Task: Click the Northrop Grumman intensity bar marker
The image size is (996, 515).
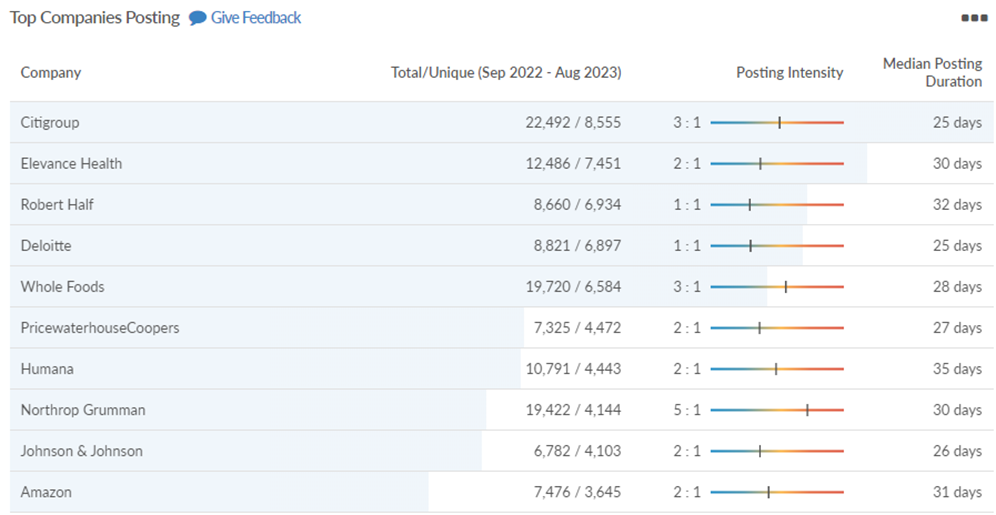Action: tap(807, 410)
